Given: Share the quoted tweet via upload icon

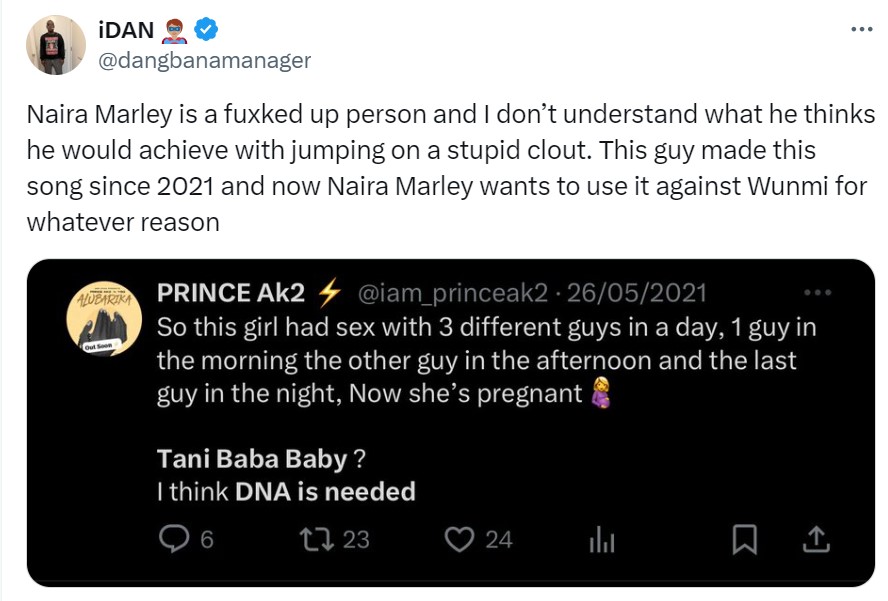Looking at the screenshot, I should (817, 540).
